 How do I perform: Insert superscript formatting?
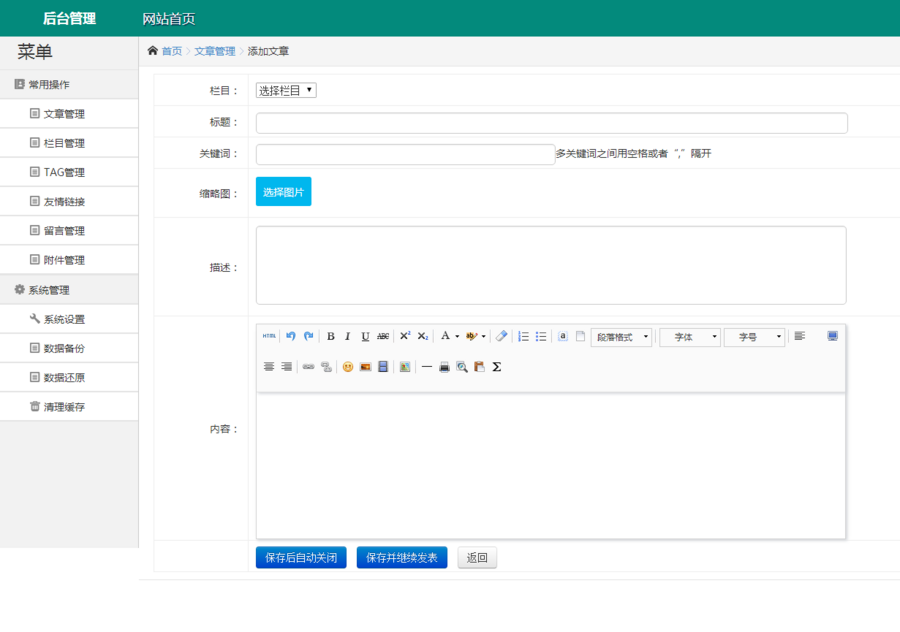(404, 338)
